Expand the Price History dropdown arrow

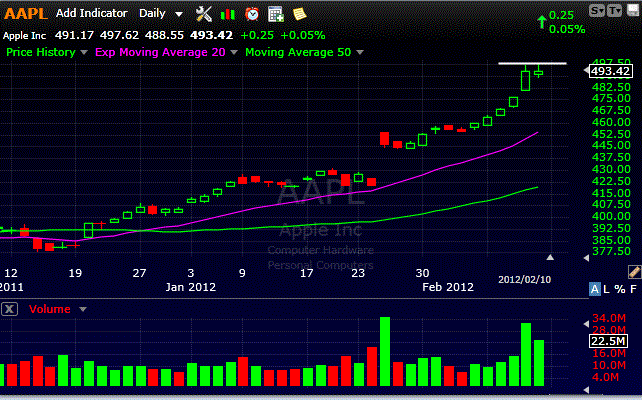[x=84, y=52]
